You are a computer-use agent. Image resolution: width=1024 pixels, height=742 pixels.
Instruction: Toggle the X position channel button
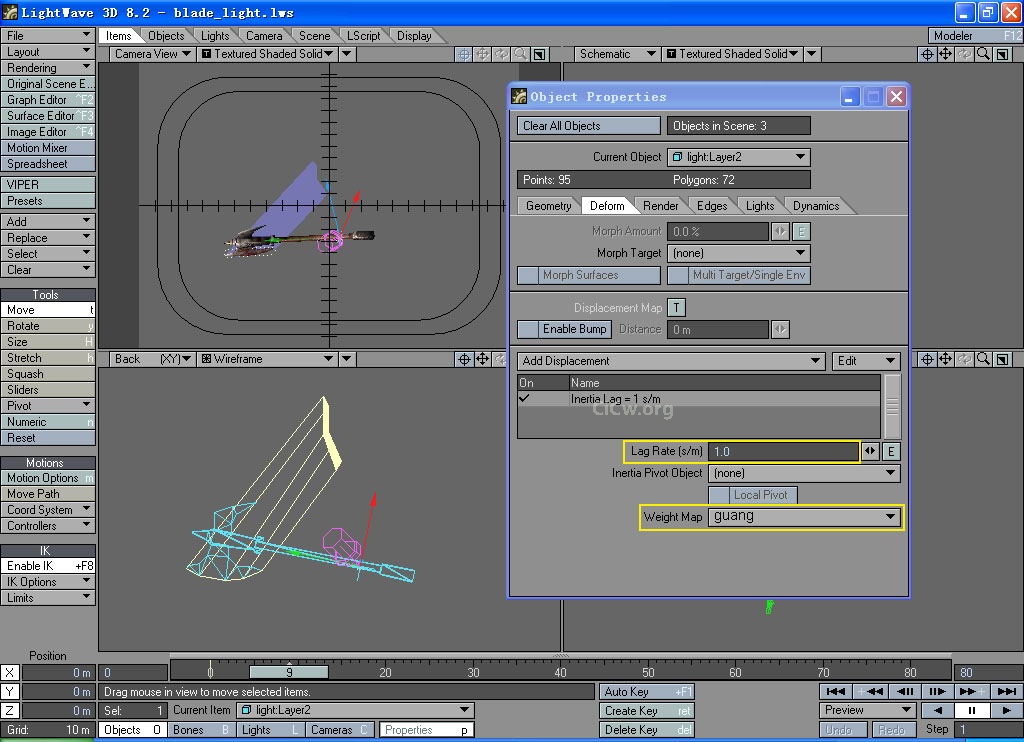coord(10,672)
